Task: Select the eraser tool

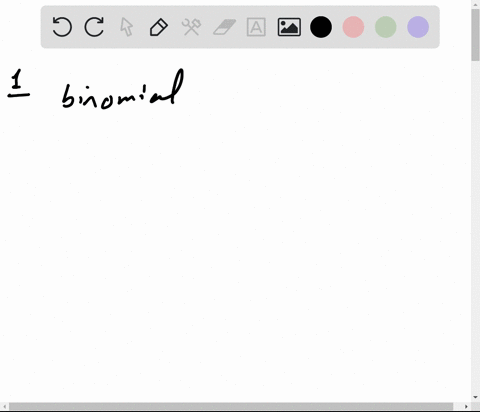Action: pyautogui.click(x=224, y=27)
